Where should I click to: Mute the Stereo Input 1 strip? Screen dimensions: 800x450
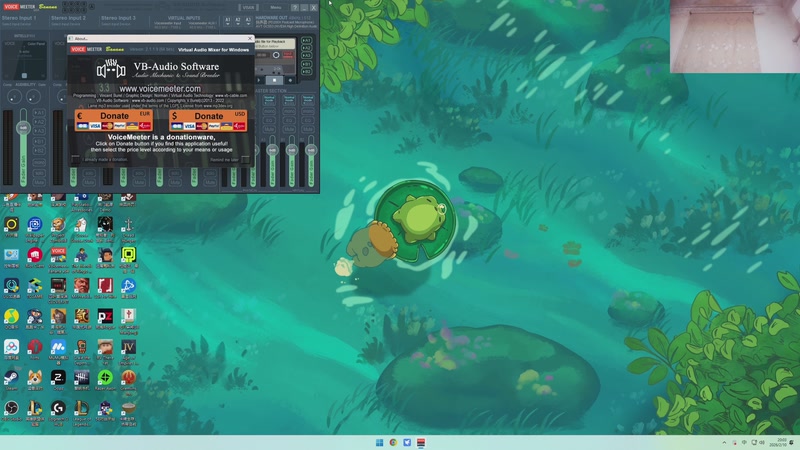39,182
